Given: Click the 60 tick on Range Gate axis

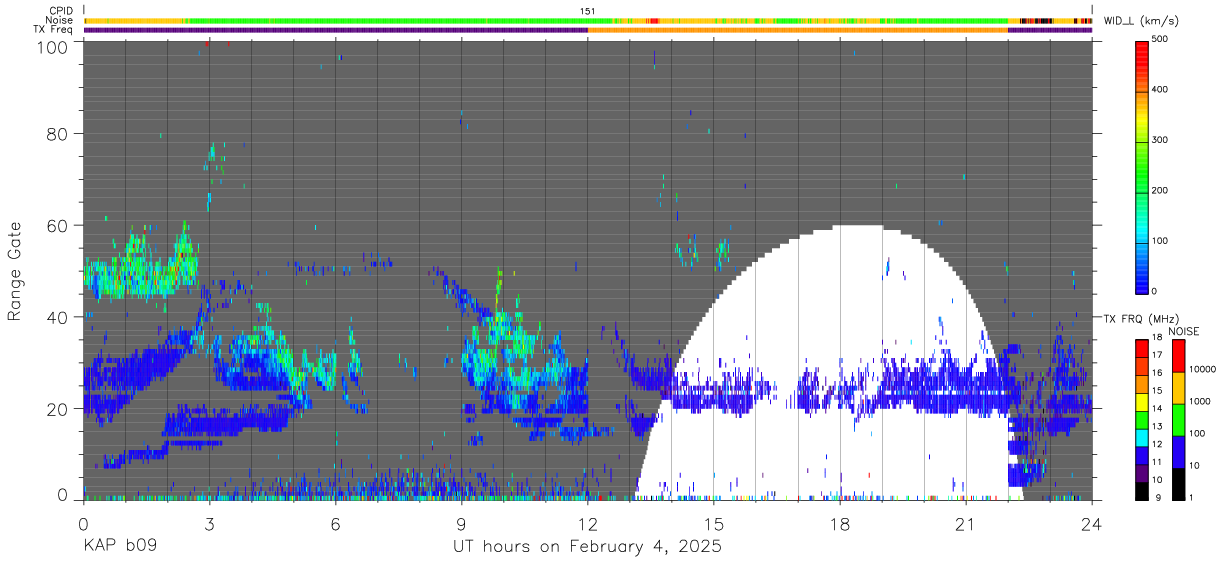Looking at the screenshot, I should 58,225.
